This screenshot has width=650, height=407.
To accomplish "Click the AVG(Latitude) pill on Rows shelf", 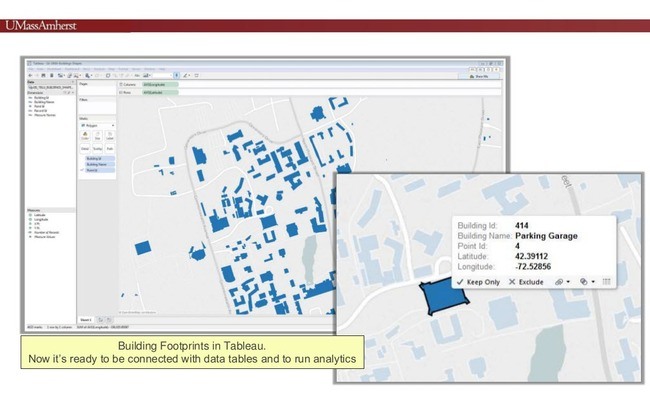I will click(x=160, y=92).
